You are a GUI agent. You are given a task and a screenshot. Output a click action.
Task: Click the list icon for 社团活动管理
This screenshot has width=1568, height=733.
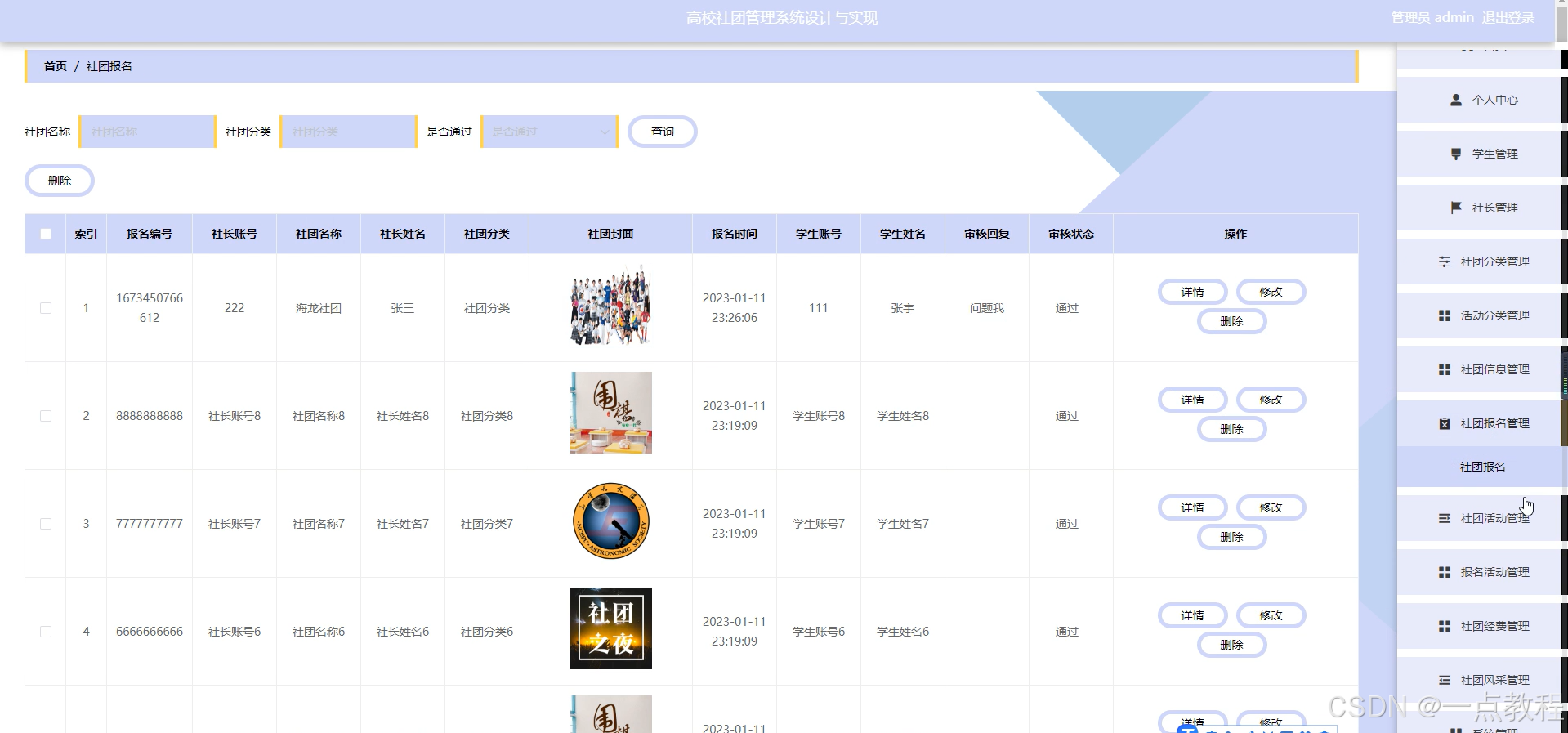(1444, 518)
